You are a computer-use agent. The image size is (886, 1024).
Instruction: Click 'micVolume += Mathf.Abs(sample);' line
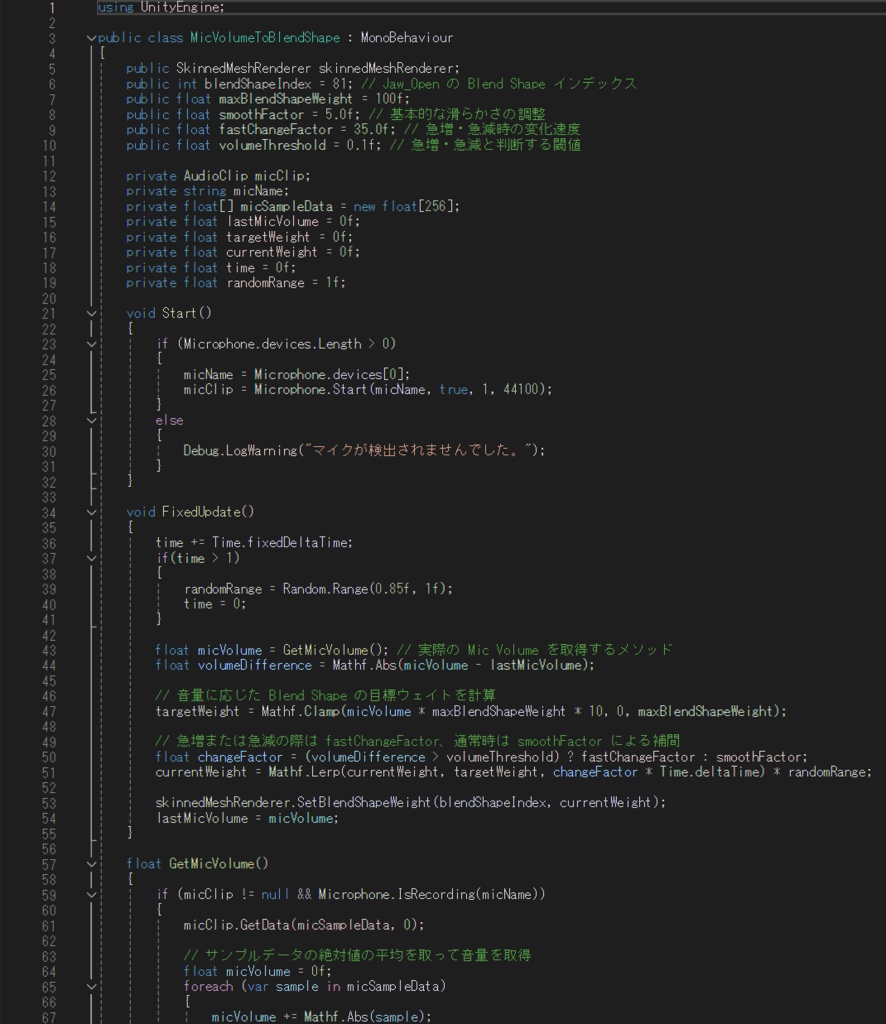click(x=321, y=1017)
